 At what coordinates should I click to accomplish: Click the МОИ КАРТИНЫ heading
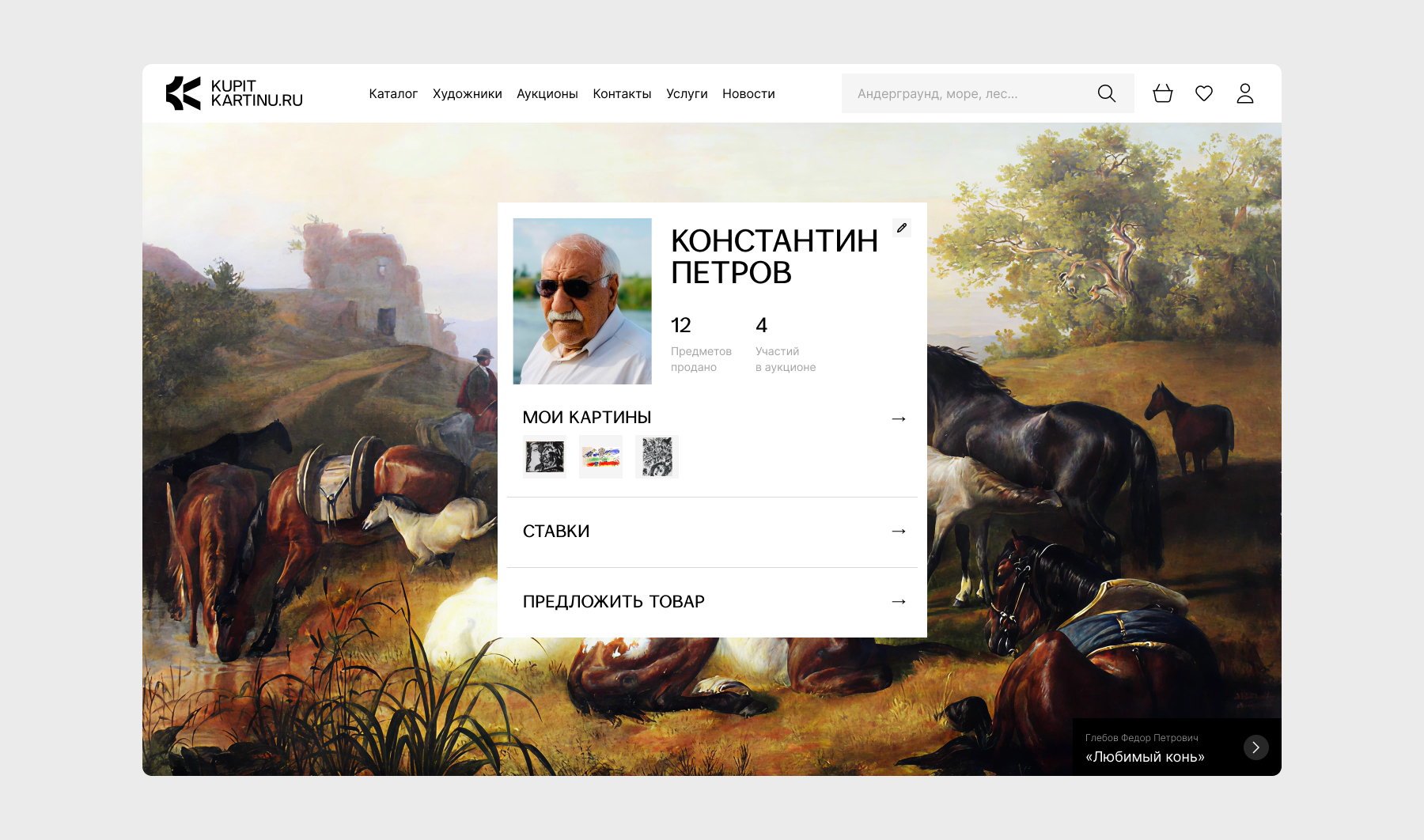point(587,418)
